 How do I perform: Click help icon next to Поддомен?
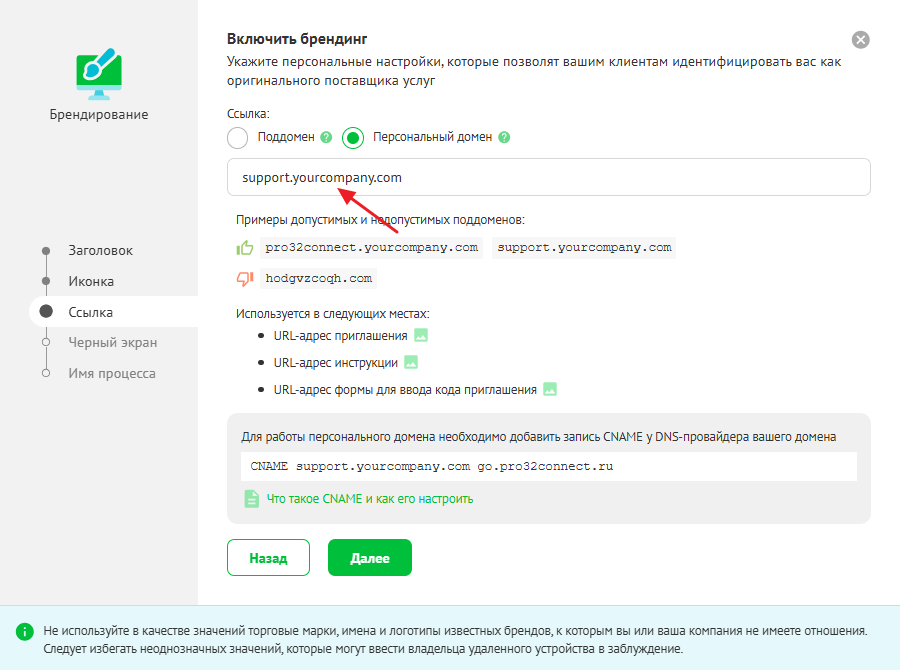pyautogui.click(x=326, y=137)
